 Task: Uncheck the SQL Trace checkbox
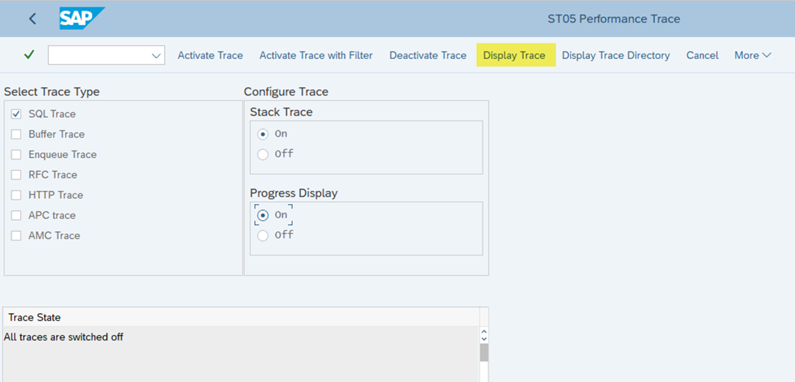coord(16,114)
